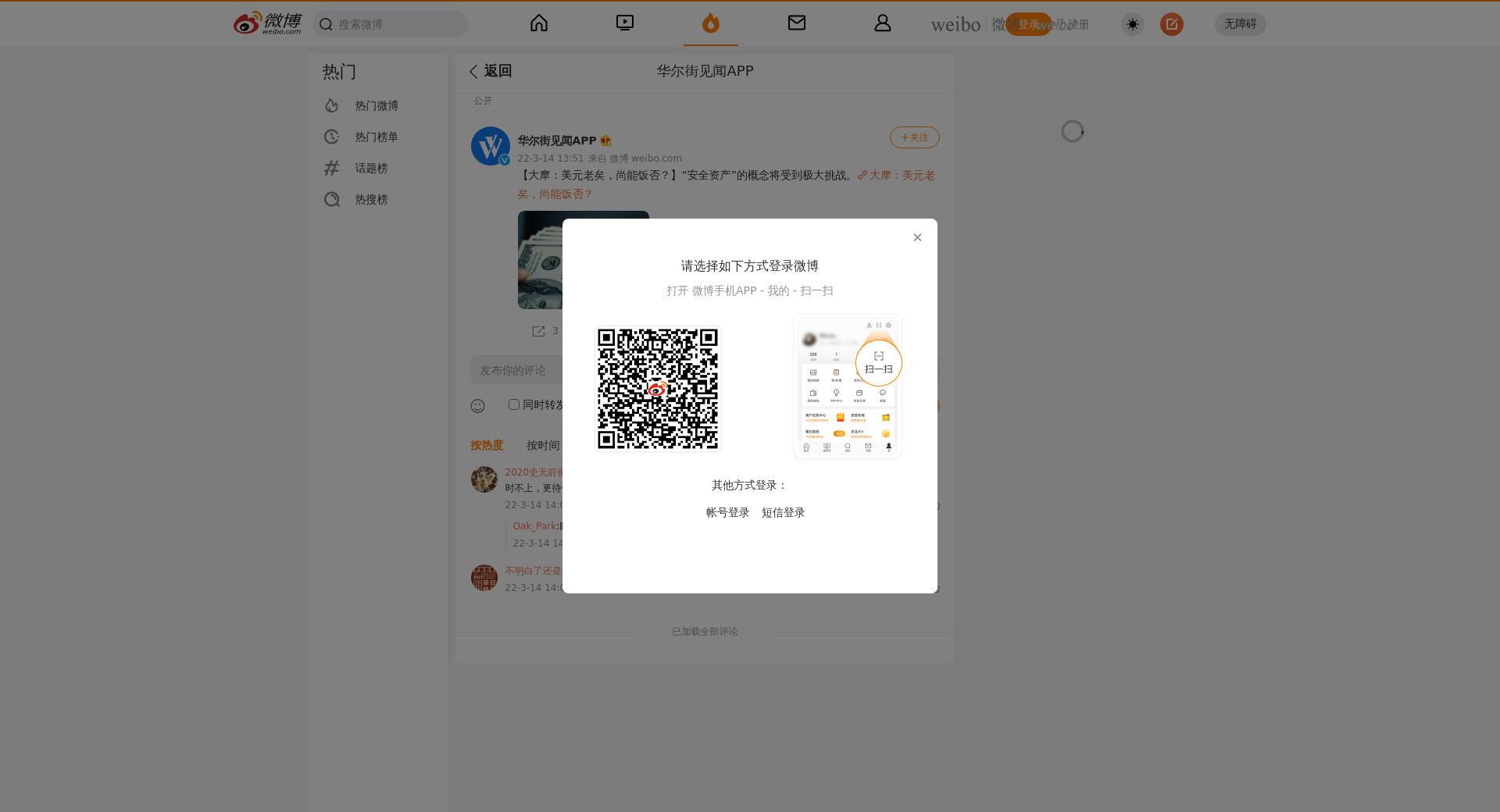
Task: Follow 华尔街见闻APP with +关注
Action: [915, 137]
